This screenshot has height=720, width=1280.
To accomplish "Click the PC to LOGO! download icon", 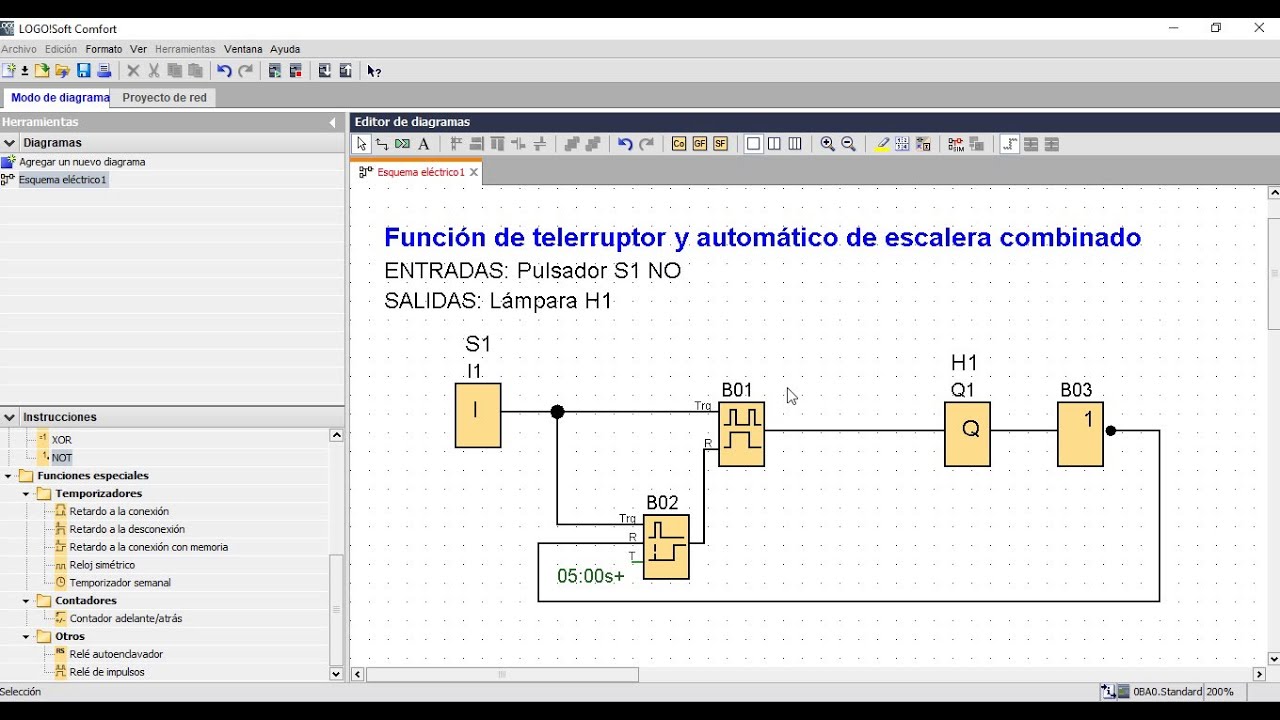I will click(x=325, y=71).
